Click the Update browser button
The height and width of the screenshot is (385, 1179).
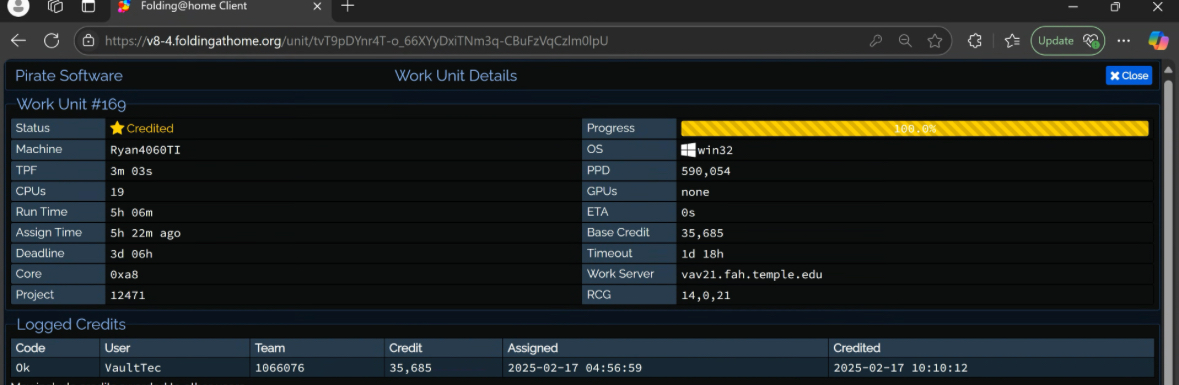click(x=1068, y=41)
